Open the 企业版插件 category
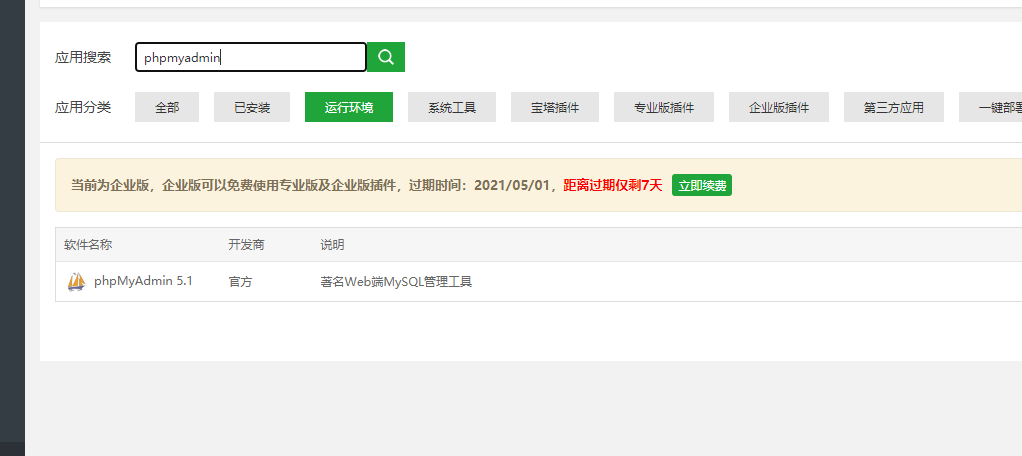The height and width of the screenshot is (456, 1022). point(779,107)
